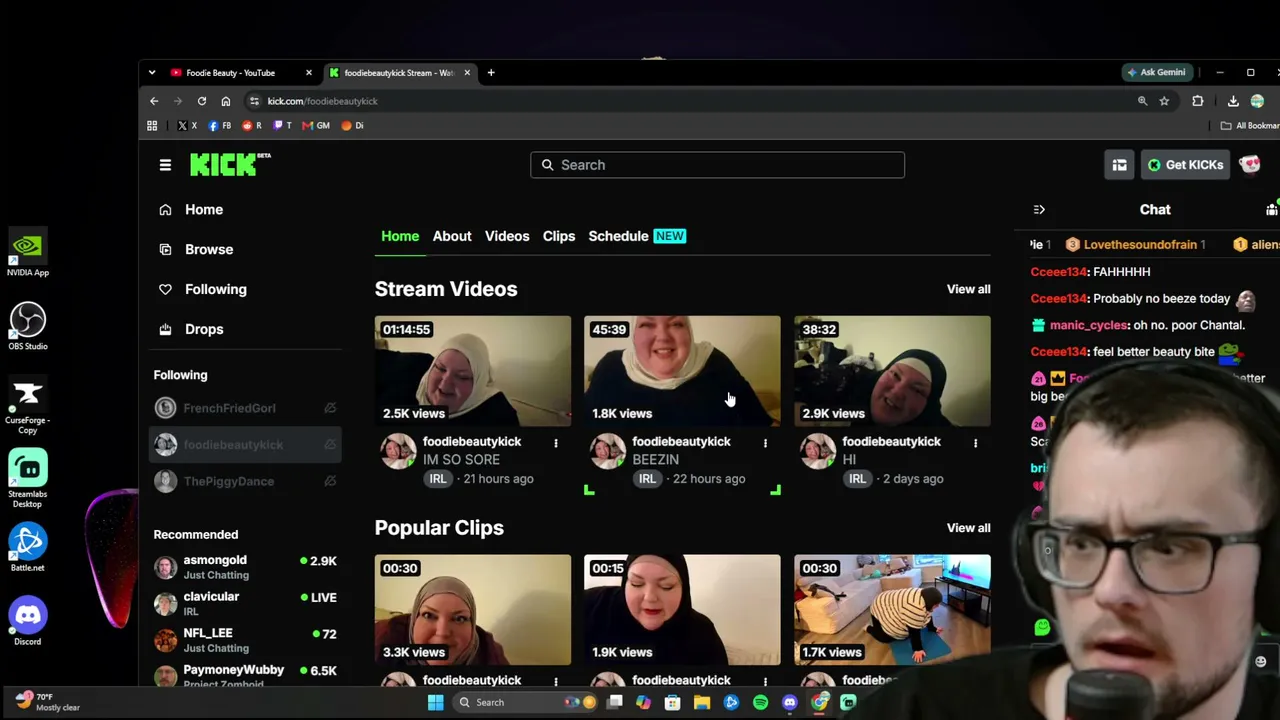Toggle notifications for FrenchFriedGorl
Image resolution: width=1280 pixels, height=720 pixels.
pos(329,408)
